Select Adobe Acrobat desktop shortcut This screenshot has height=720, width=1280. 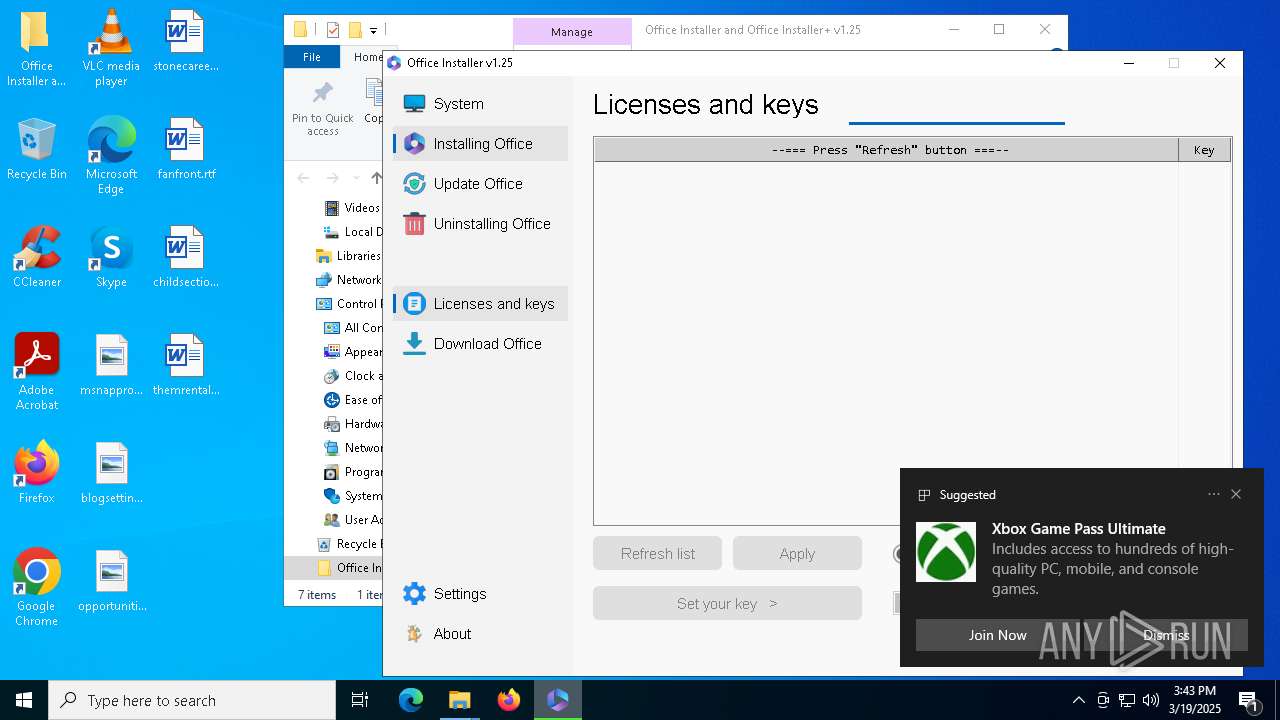pyautogui.click(x=37, y=372)
